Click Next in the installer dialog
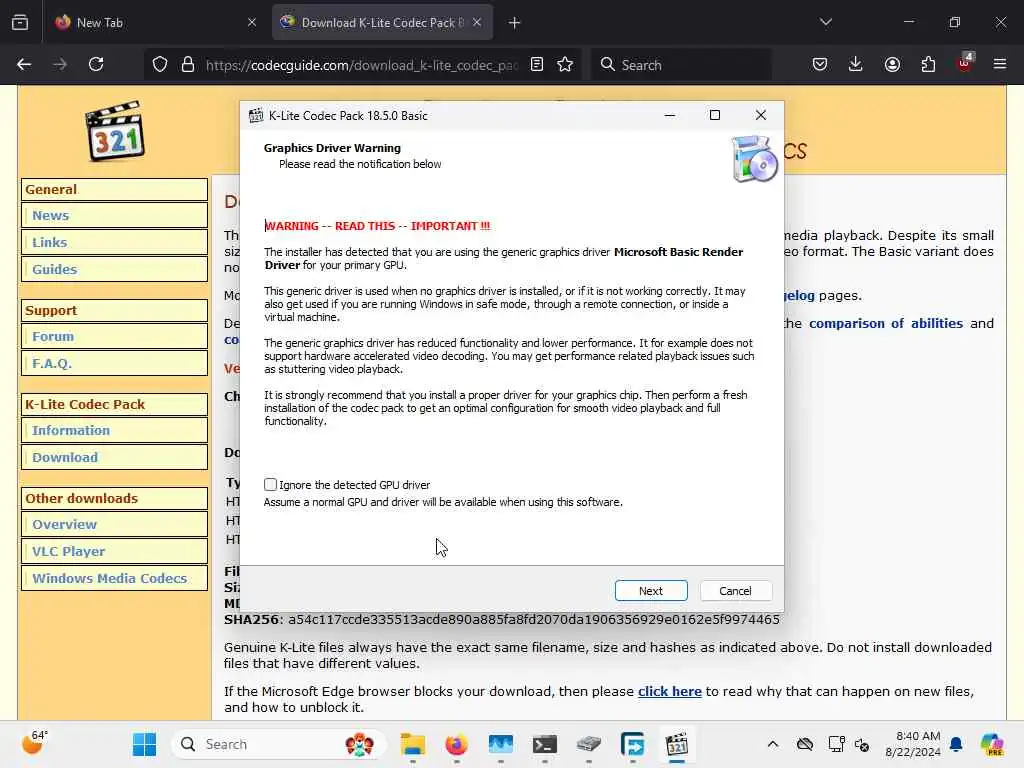This screenshot has height=768, width=1024. [650, 590]
